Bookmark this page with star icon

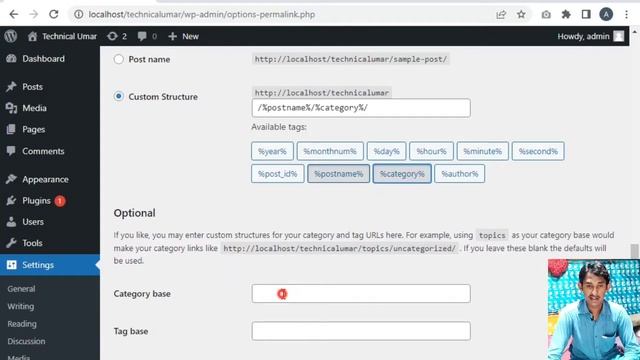point(521,15)
